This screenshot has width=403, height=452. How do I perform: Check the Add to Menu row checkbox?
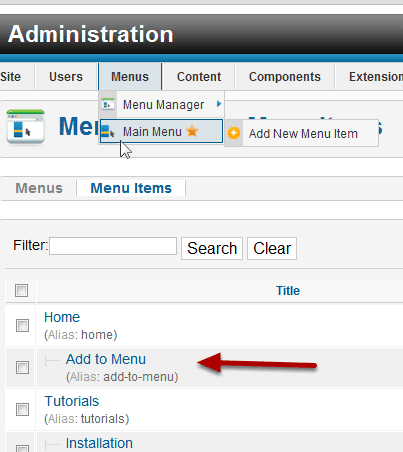[x=22, y=367]
